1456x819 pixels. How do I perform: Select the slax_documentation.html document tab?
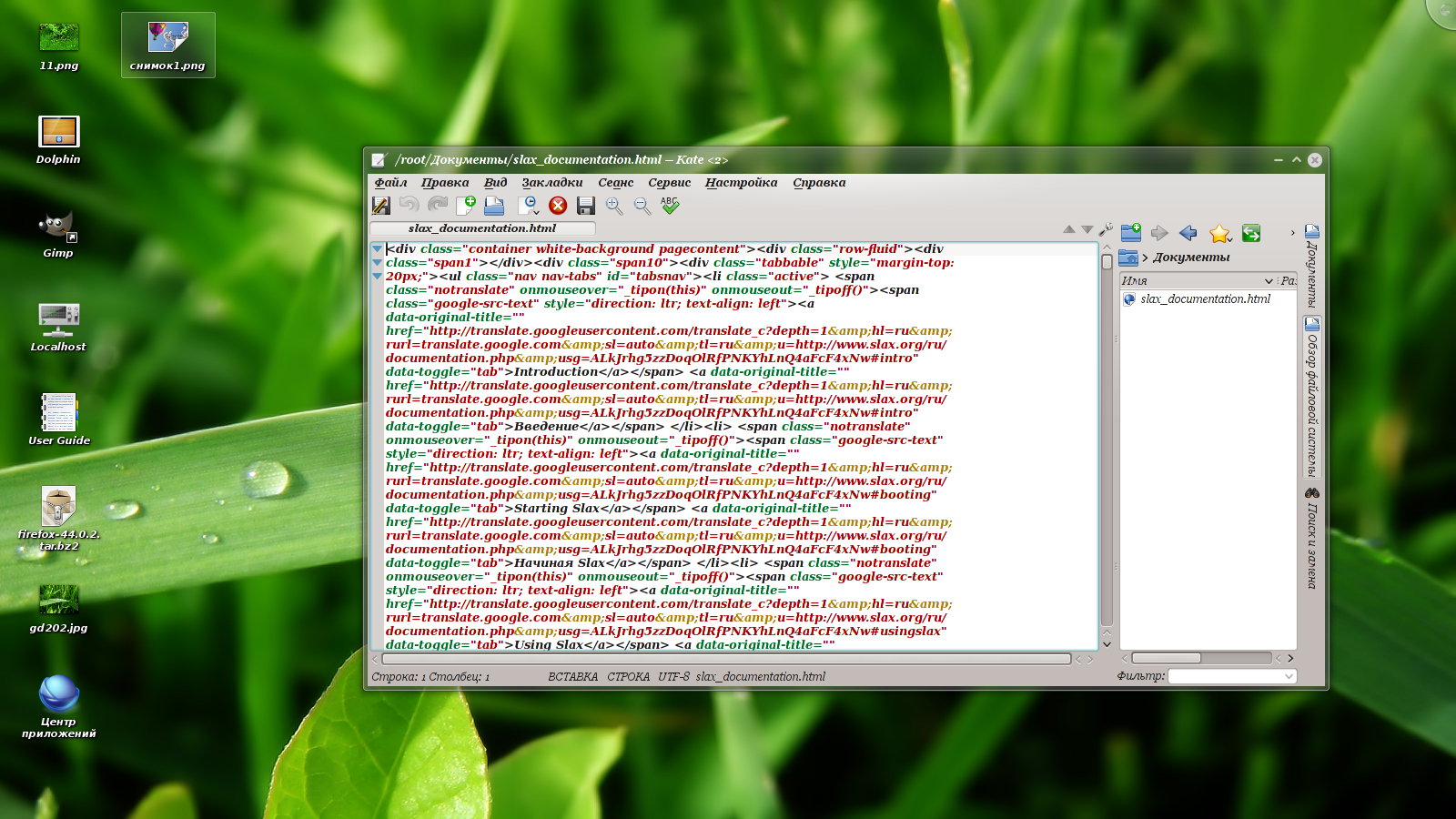click(x=482, y=228)
